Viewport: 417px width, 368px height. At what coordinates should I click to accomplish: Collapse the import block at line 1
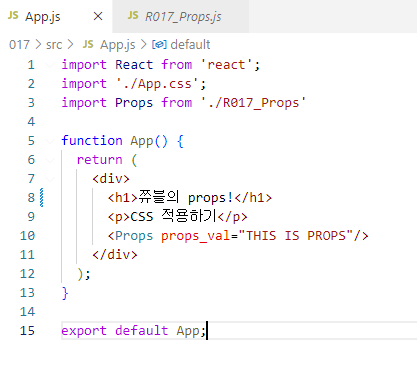tap(50, 65)
